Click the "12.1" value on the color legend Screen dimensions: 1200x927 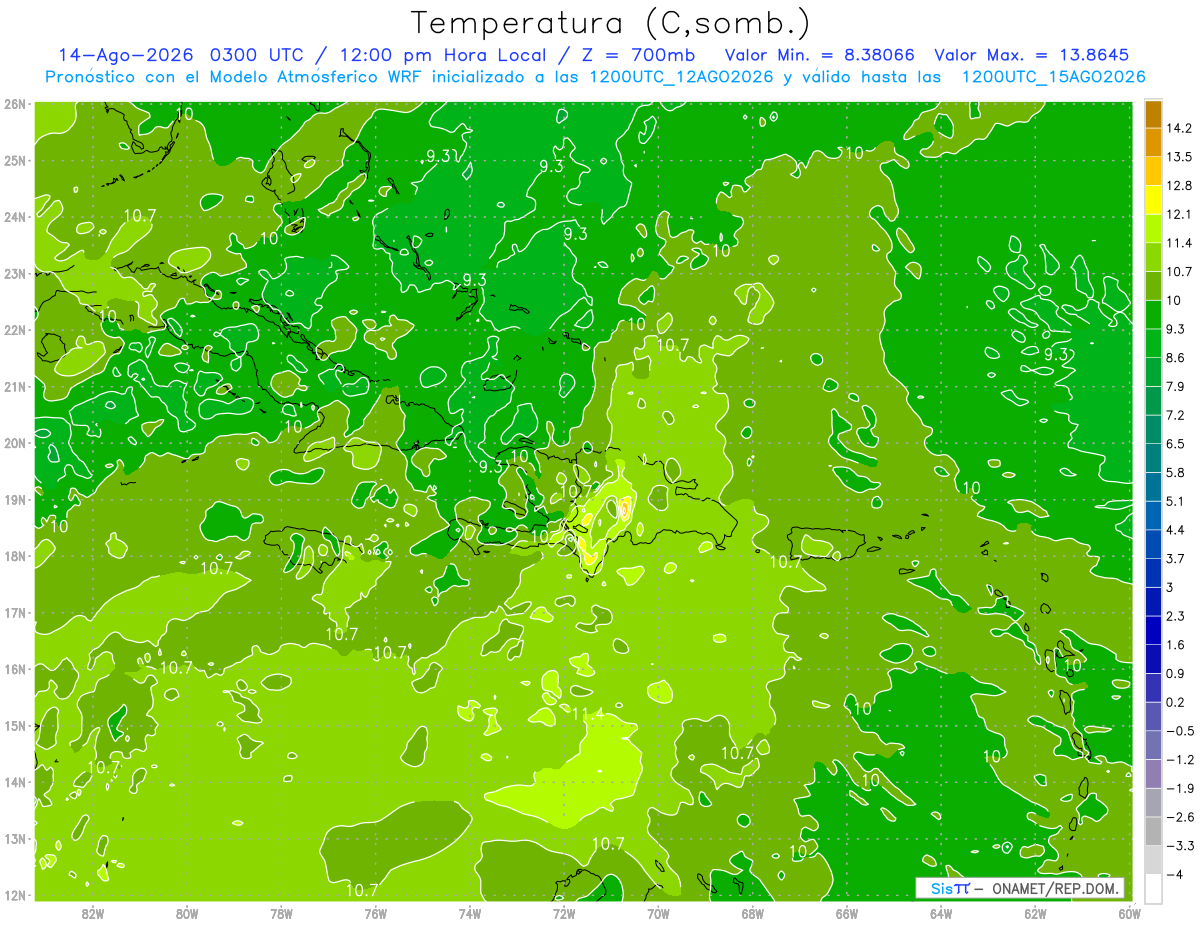1180,214
